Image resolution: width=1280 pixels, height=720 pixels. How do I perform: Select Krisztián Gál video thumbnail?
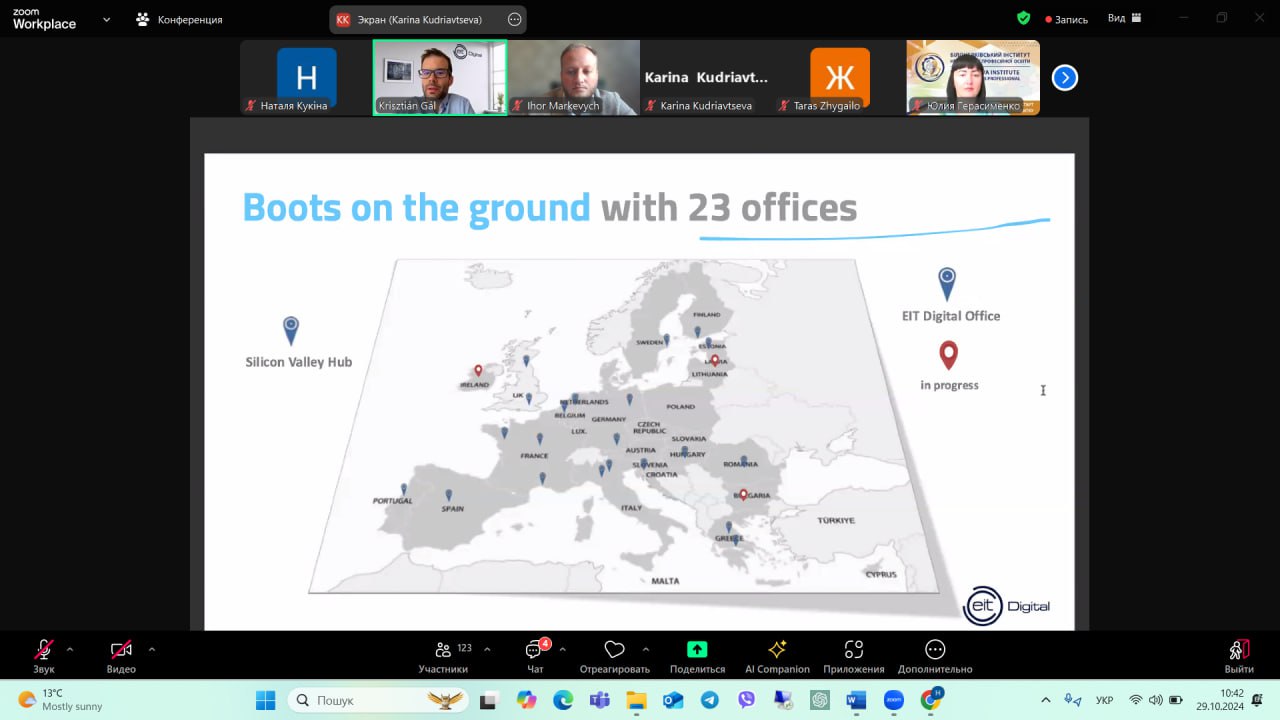click(x=439, y=77)
